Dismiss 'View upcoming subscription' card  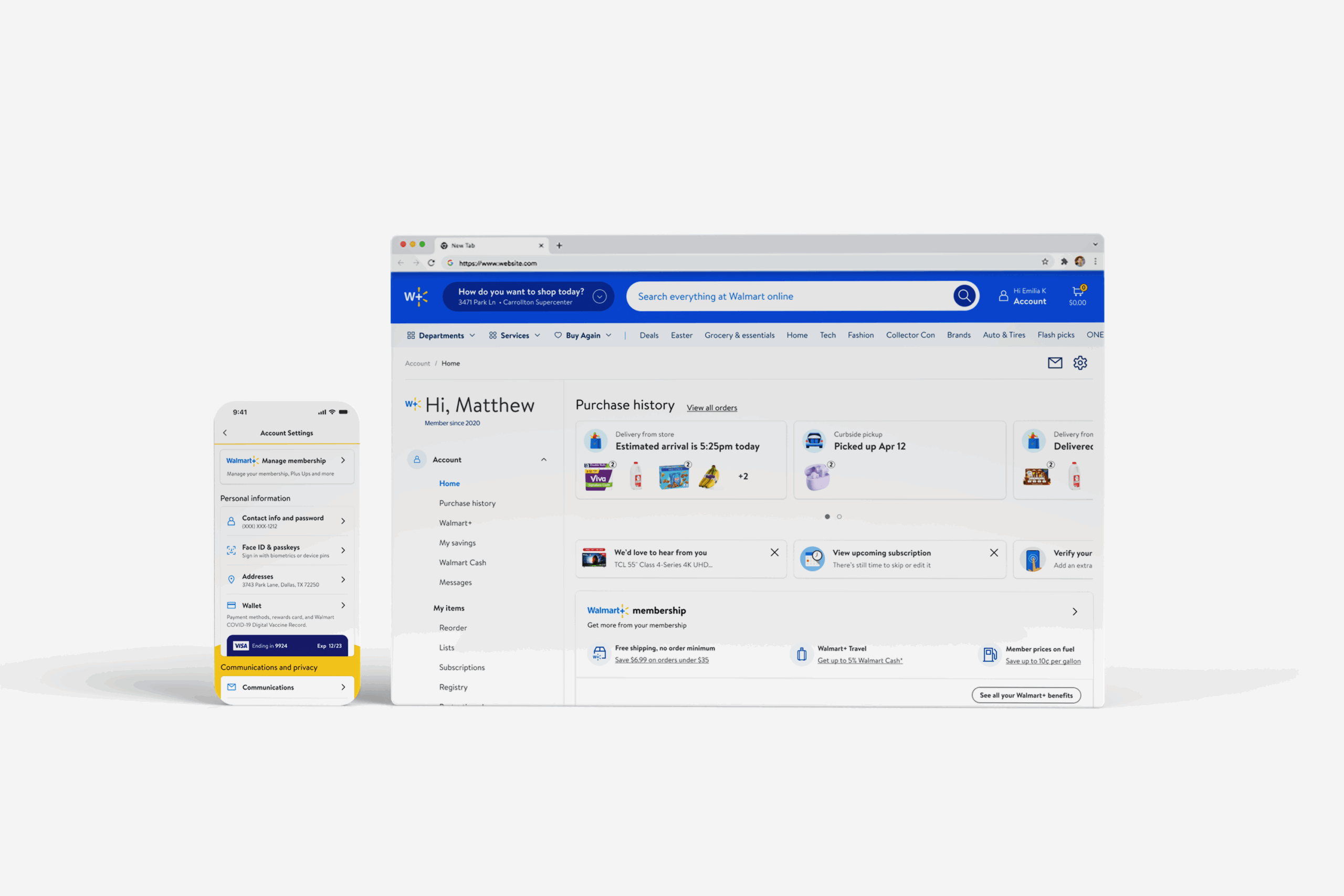pos(994,553)
